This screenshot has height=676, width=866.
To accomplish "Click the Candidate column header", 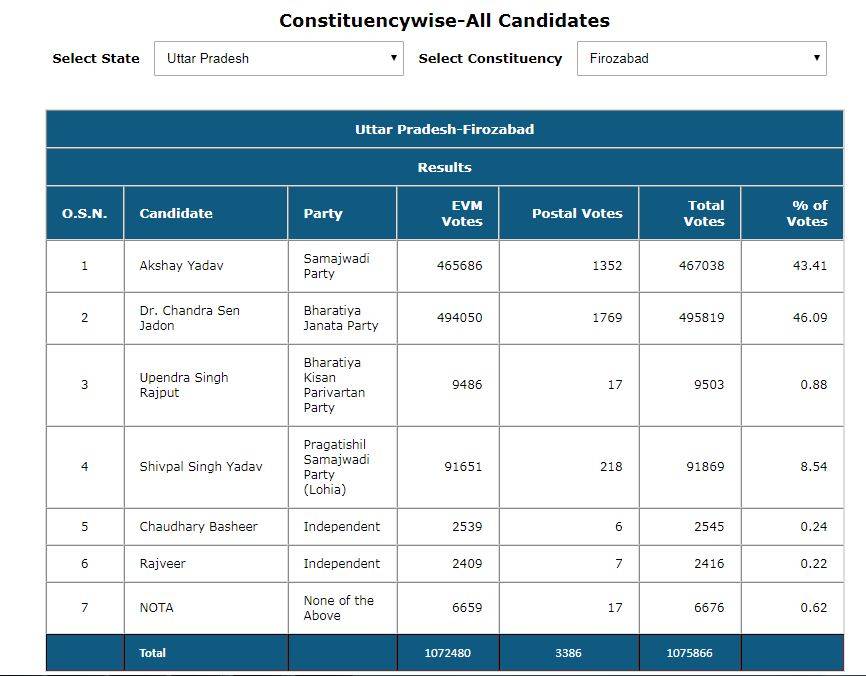I will click(176, 213).
